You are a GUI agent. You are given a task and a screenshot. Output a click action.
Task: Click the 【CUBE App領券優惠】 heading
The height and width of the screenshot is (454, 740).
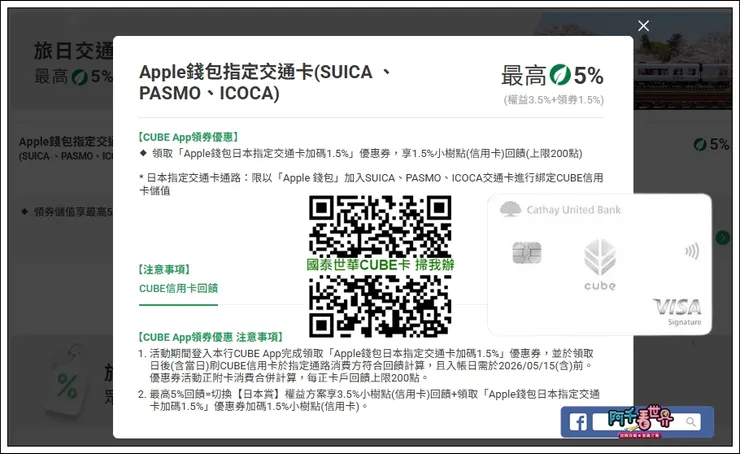coord(188,137)
